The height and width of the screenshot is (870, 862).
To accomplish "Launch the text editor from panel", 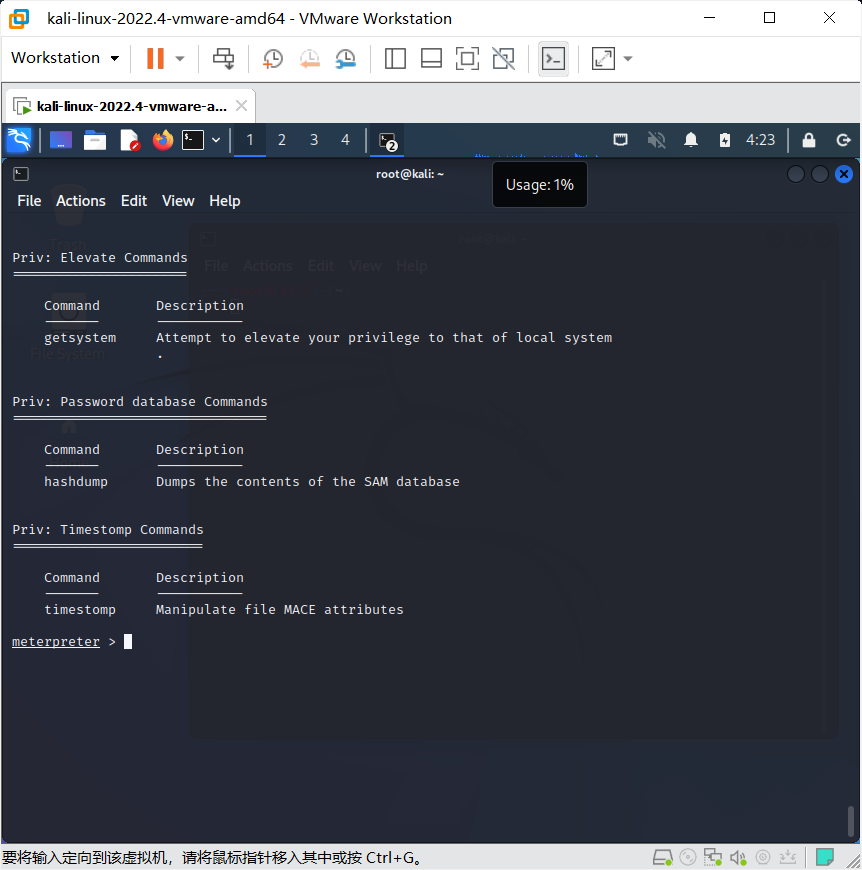I will [129, 140].
